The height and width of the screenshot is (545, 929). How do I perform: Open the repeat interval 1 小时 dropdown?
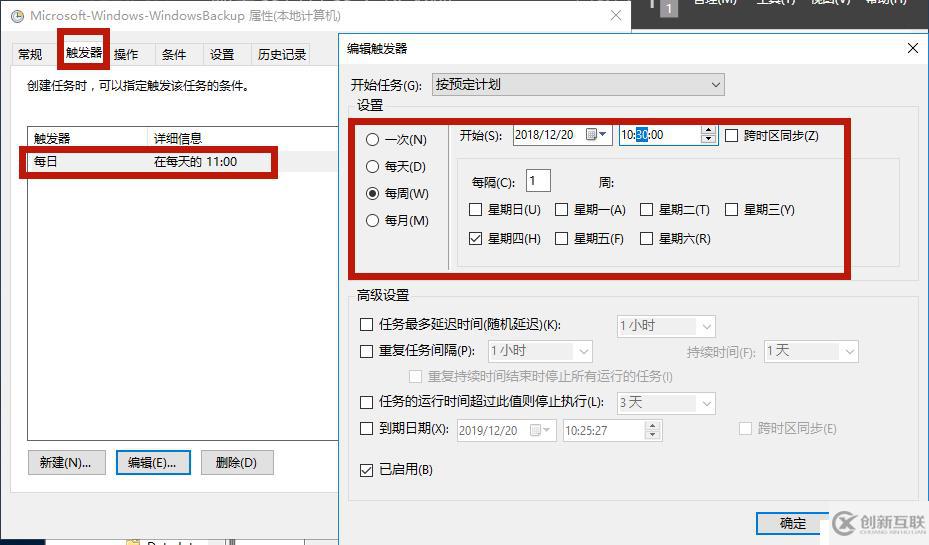point(540,351)
